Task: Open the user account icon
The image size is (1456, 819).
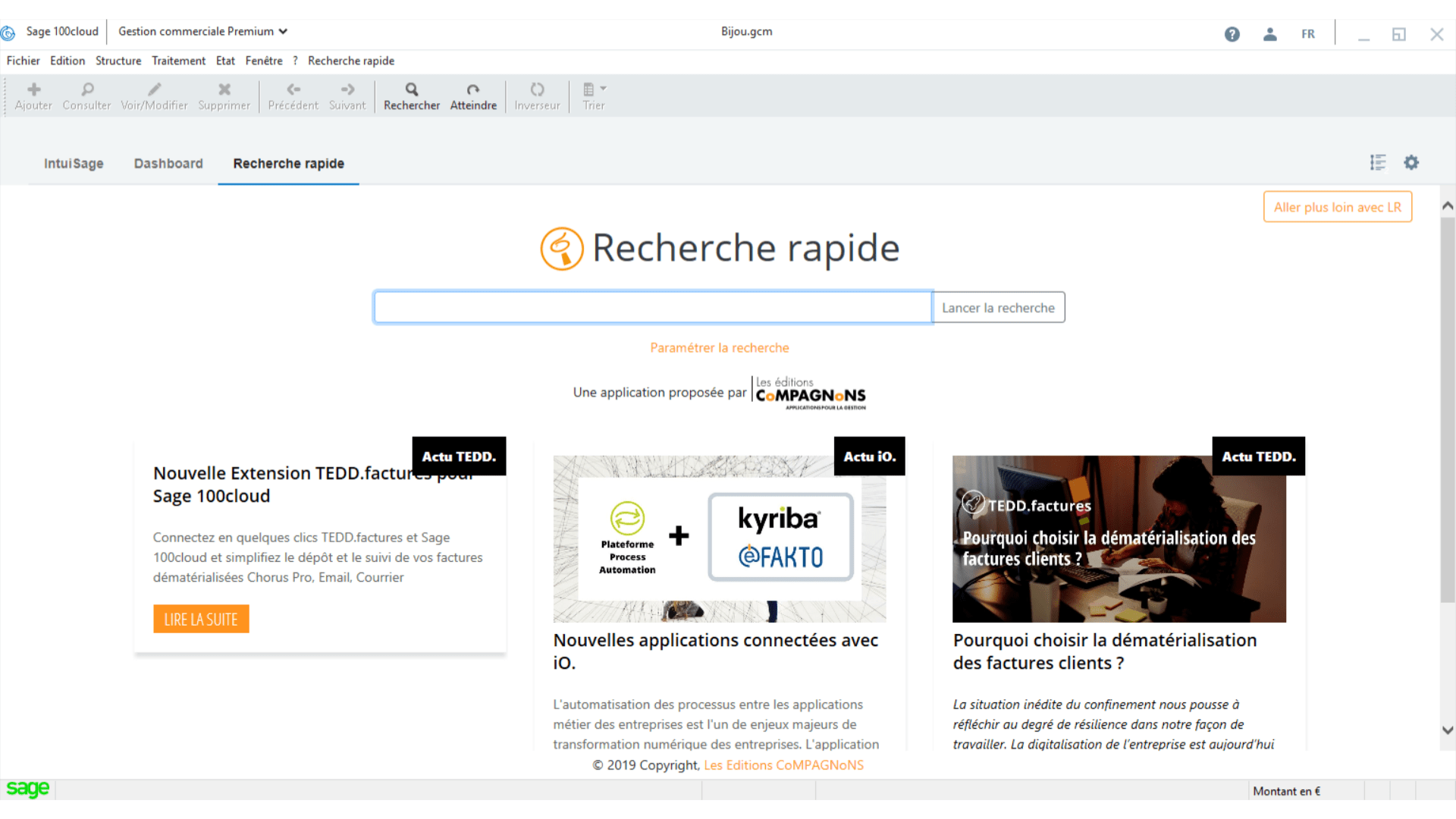Action: [1270, 34]
